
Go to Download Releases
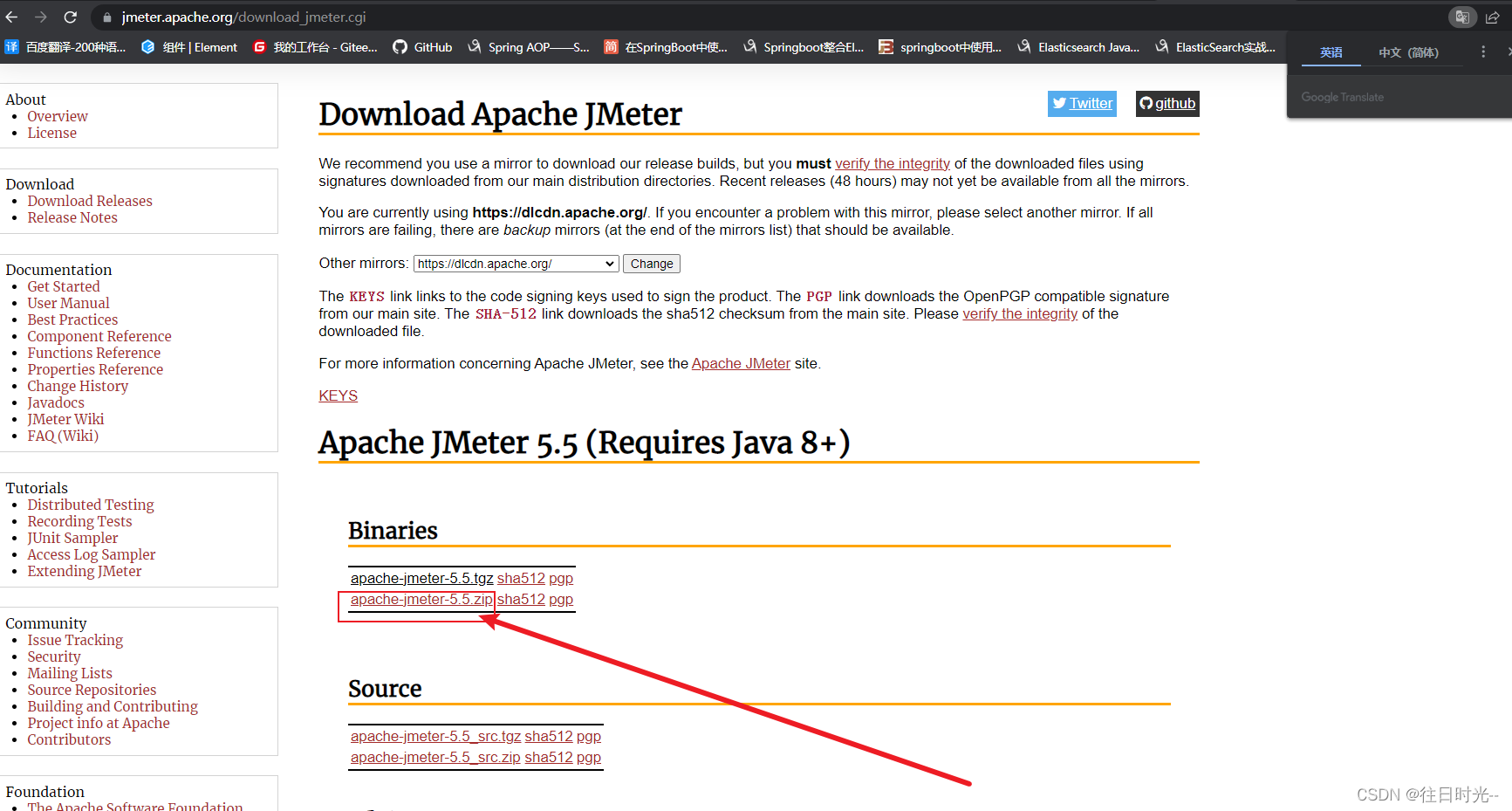click(90, 201)
